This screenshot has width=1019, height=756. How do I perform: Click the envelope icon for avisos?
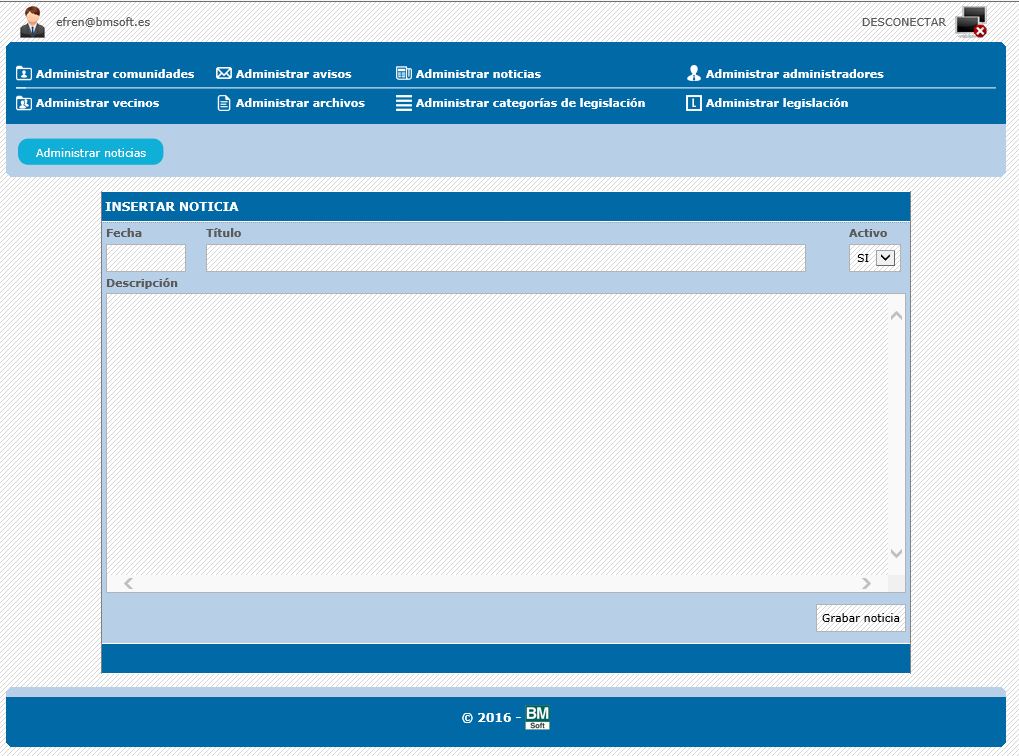click(x=224, y=74)
